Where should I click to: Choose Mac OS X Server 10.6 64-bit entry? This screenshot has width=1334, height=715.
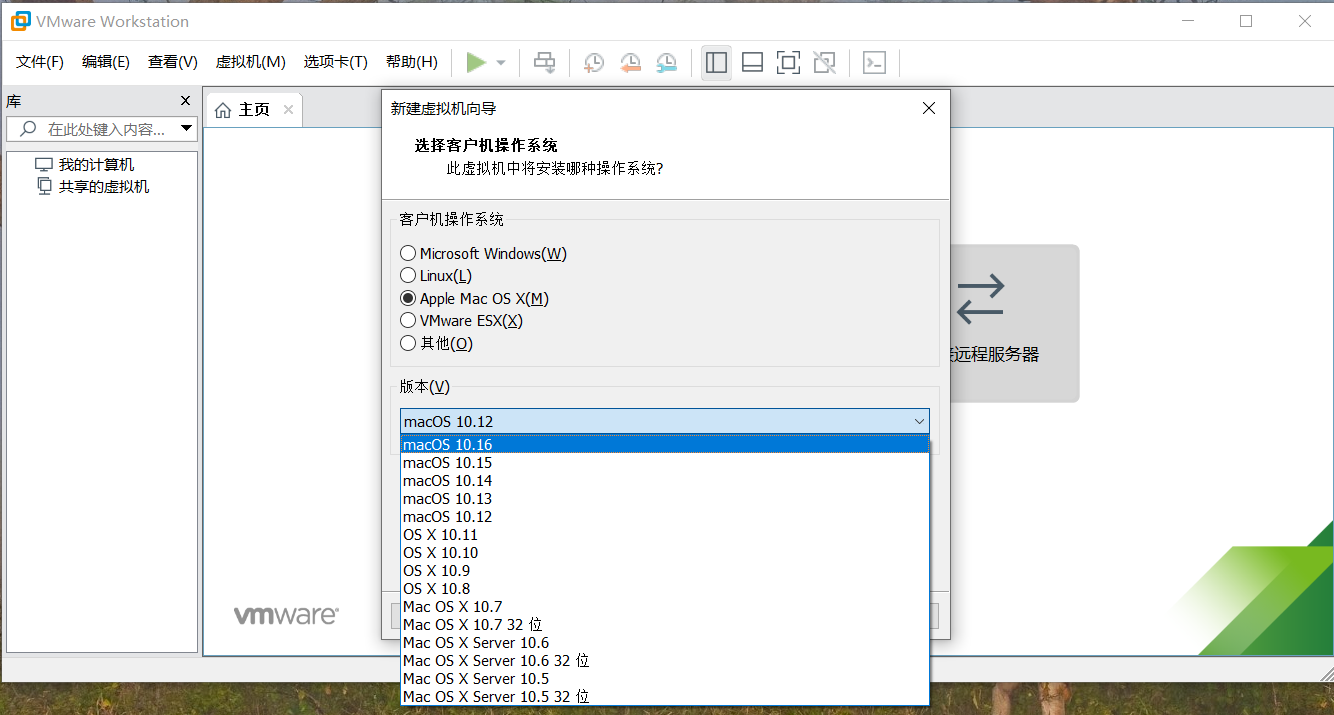tap(665, 643)
